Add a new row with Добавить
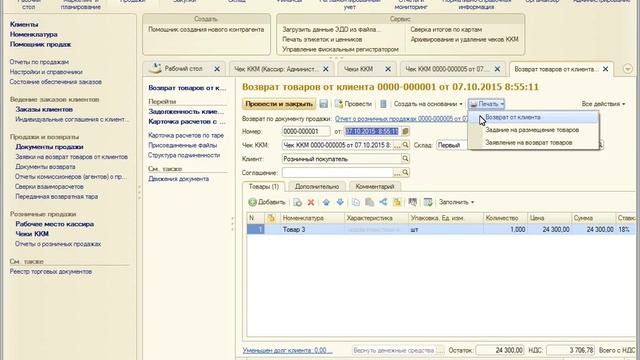640x360 pixels. (267, 202)
